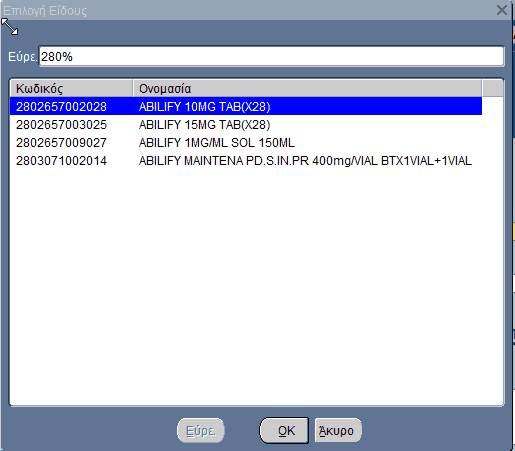
Task: Click the Εύρε label beside search box
Action: (x=22, y=57)
